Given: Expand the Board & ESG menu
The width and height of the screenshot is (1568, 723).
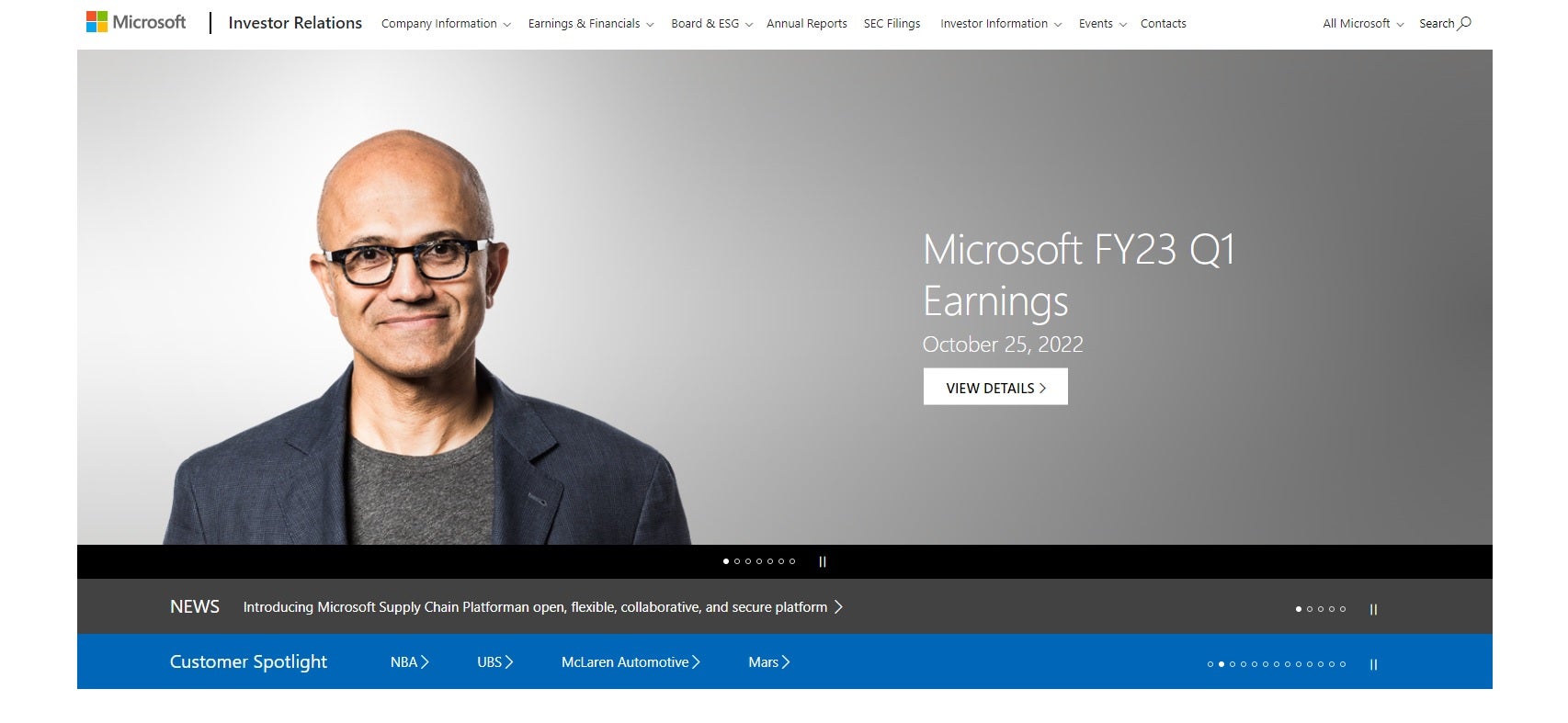Looking at the screenshot, I should tap(711, 24).
